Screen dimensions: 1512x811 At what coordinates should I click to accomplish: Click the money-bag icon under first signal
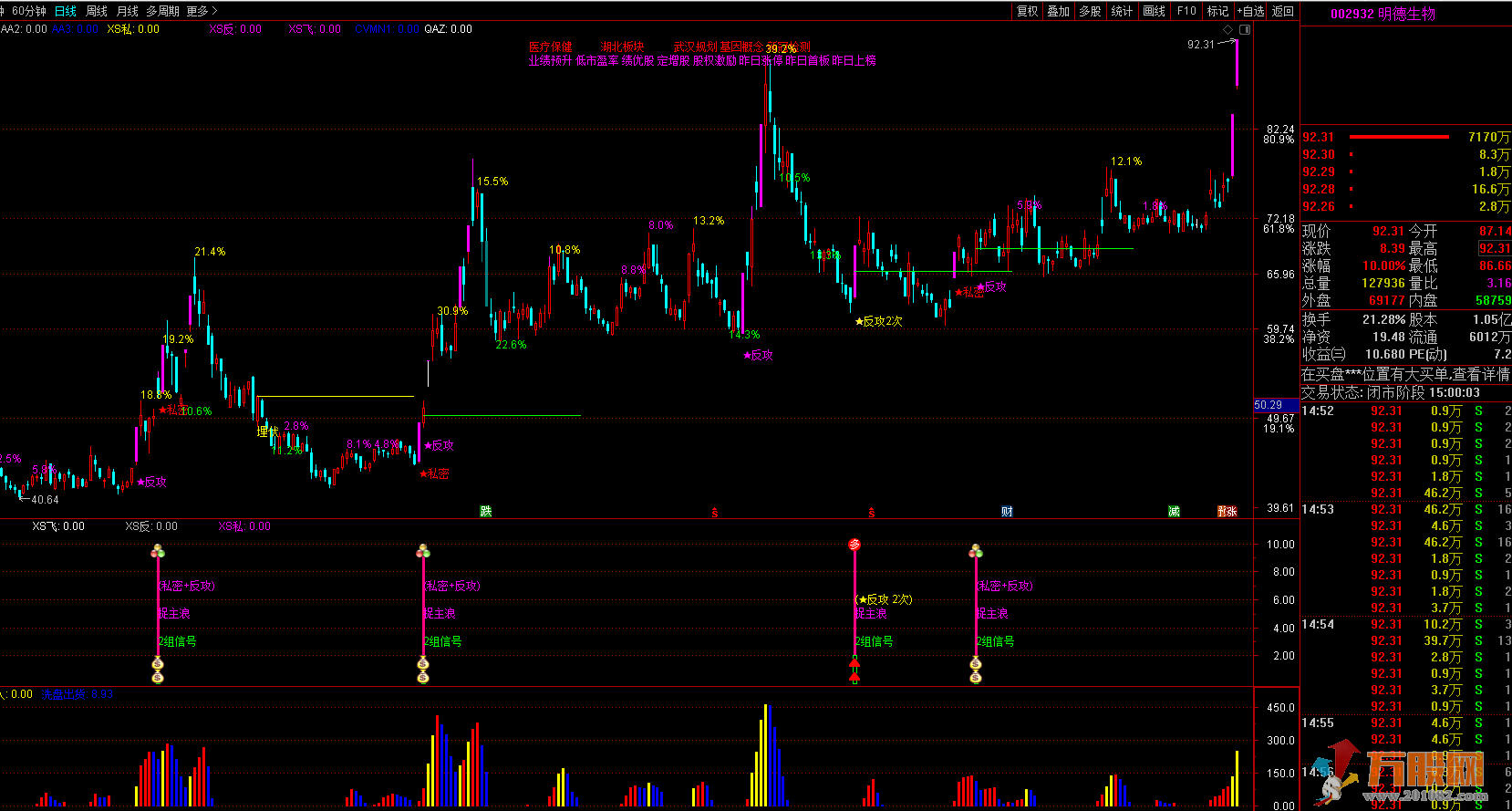(158, 671)
